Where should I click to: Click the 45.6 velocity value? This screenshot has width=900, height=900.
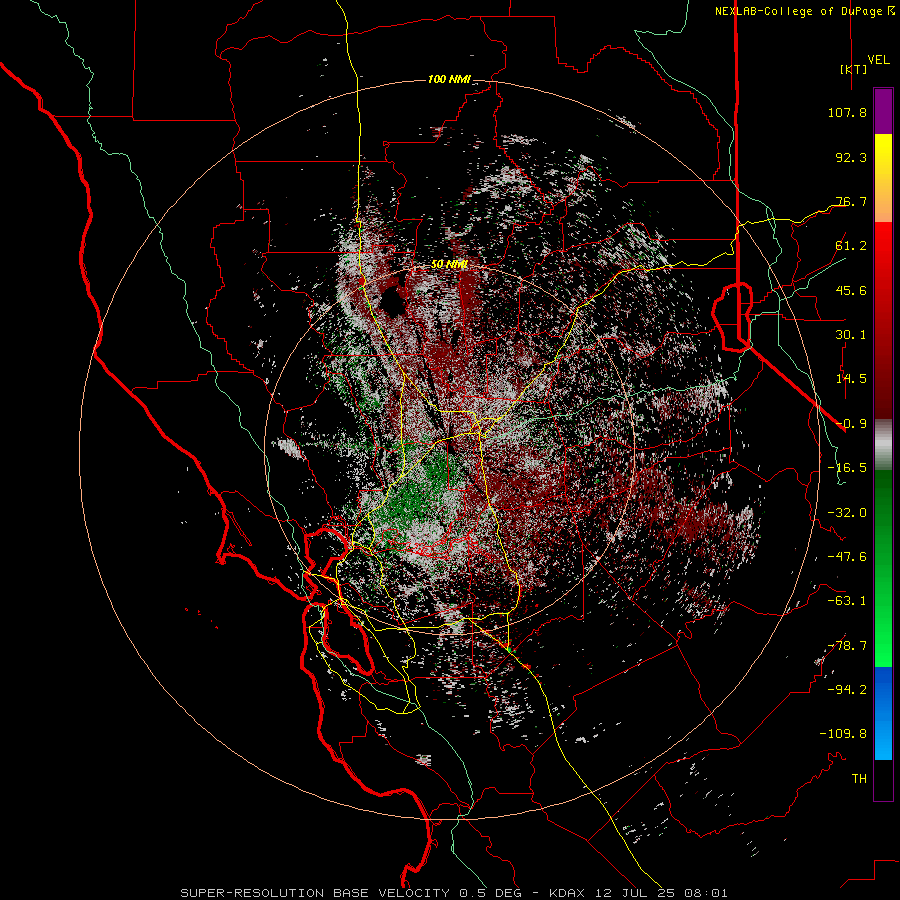coord(851,290)
